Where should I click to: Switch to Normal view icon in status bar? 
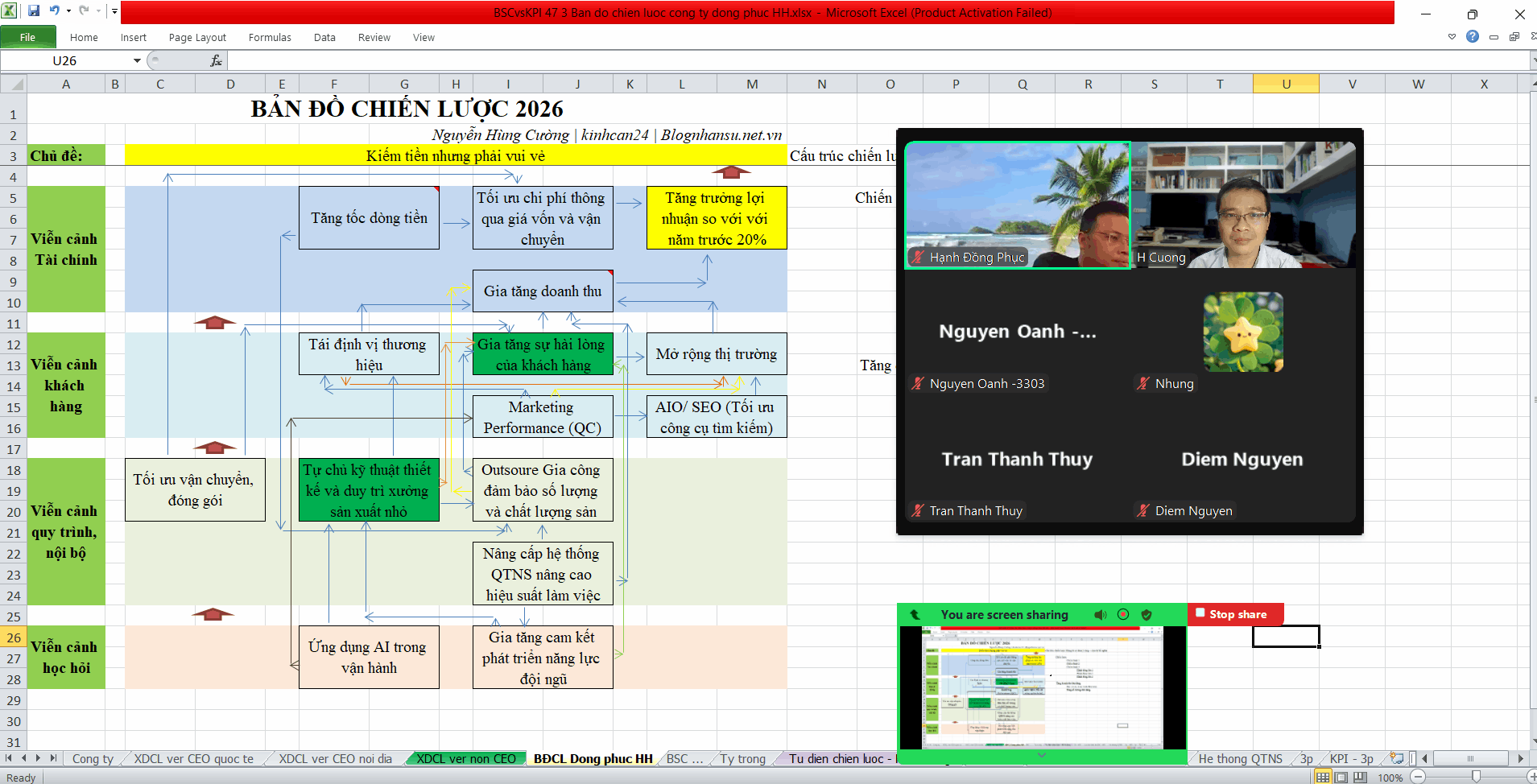point(1323,778)
